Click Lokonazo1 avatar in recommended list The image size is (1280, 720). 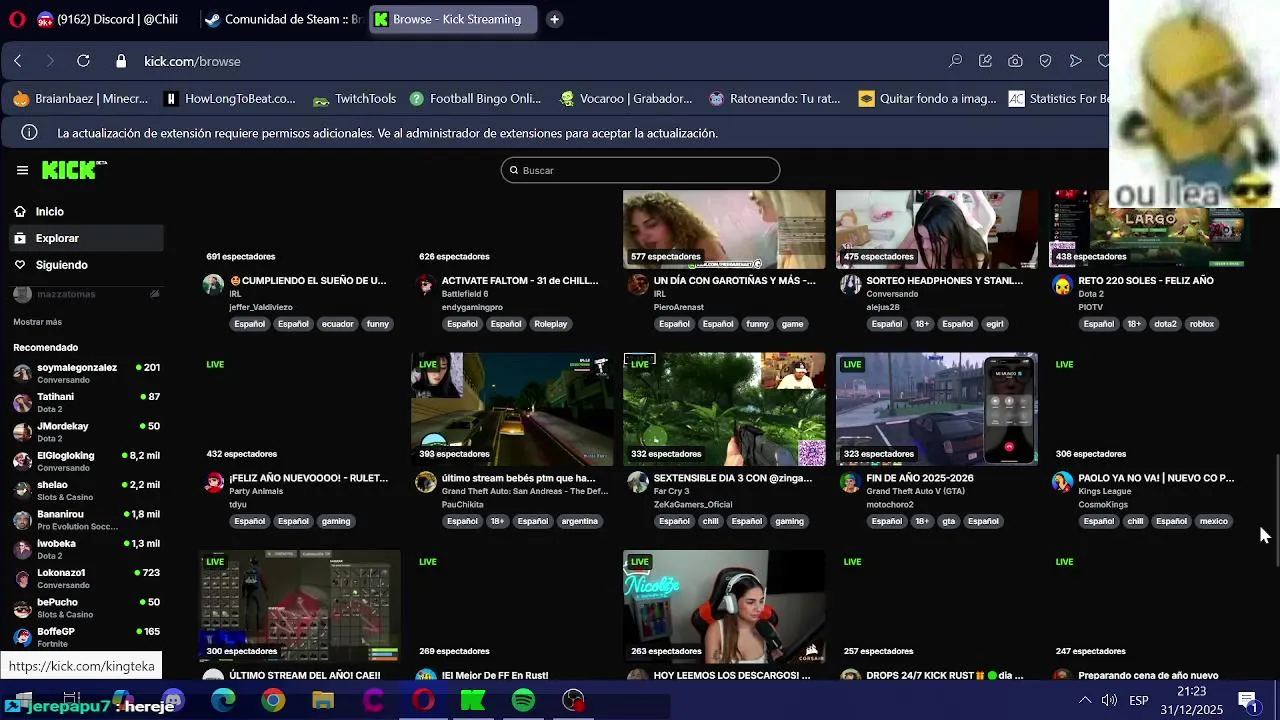tap(22, 578)
